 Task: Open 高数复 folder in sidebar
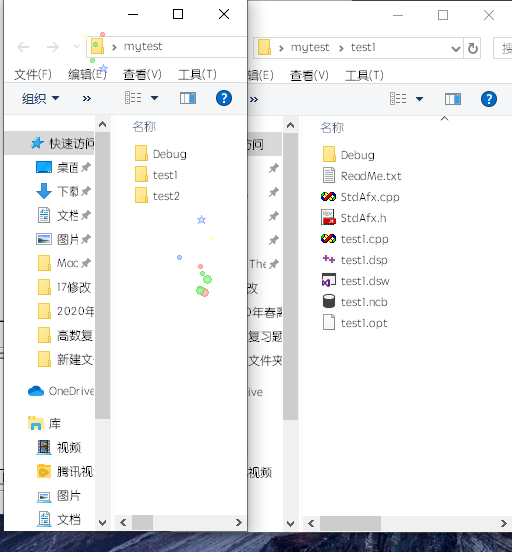pyautogui.click(x=65, y=335)
